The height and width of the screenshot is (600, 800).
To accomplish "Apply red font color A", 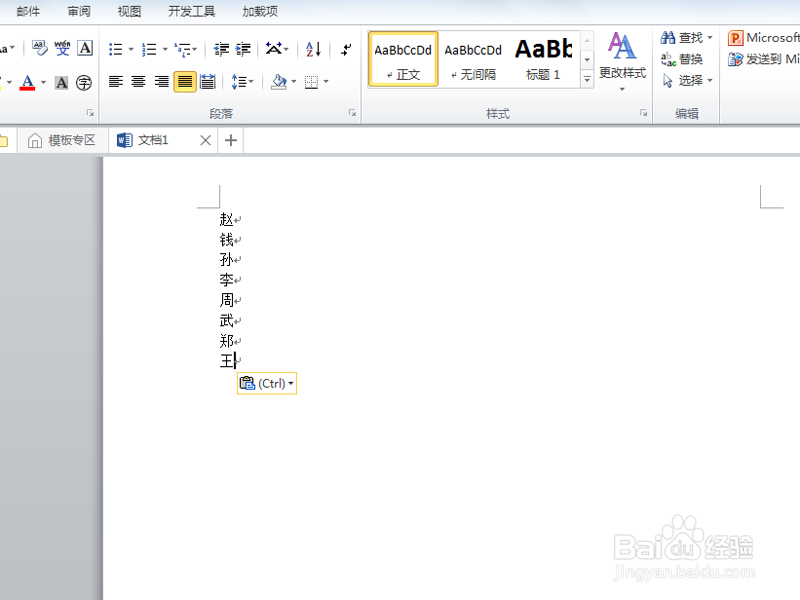I will coord(27,82).
